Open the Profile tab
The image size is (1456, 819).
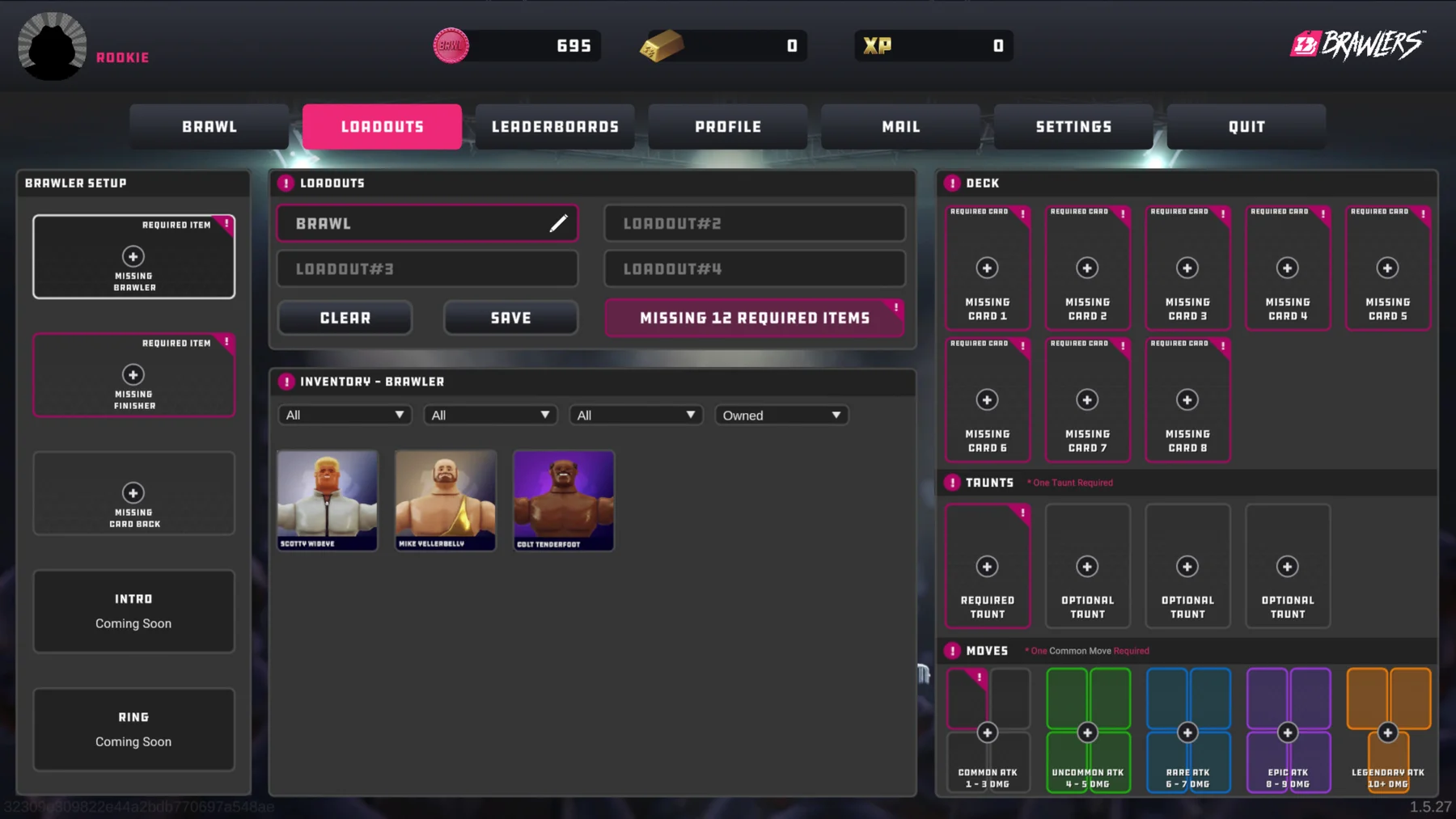tap(728, 127)
